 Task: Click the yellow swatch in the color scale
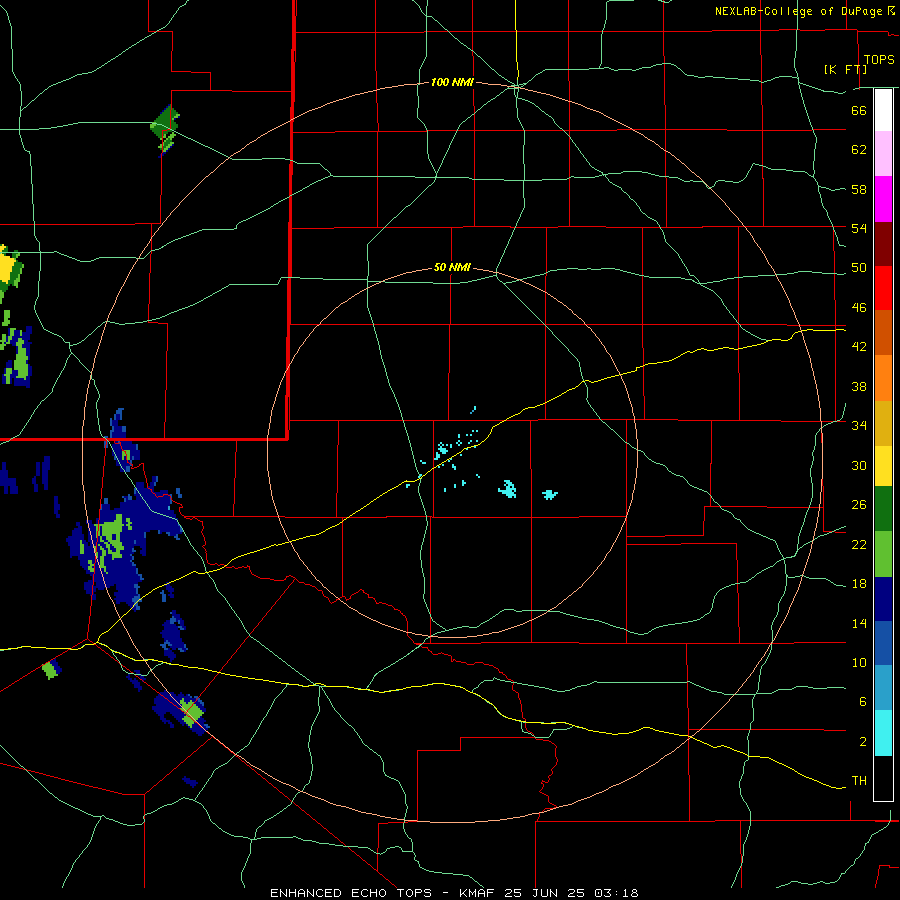[x=883, y=466]
